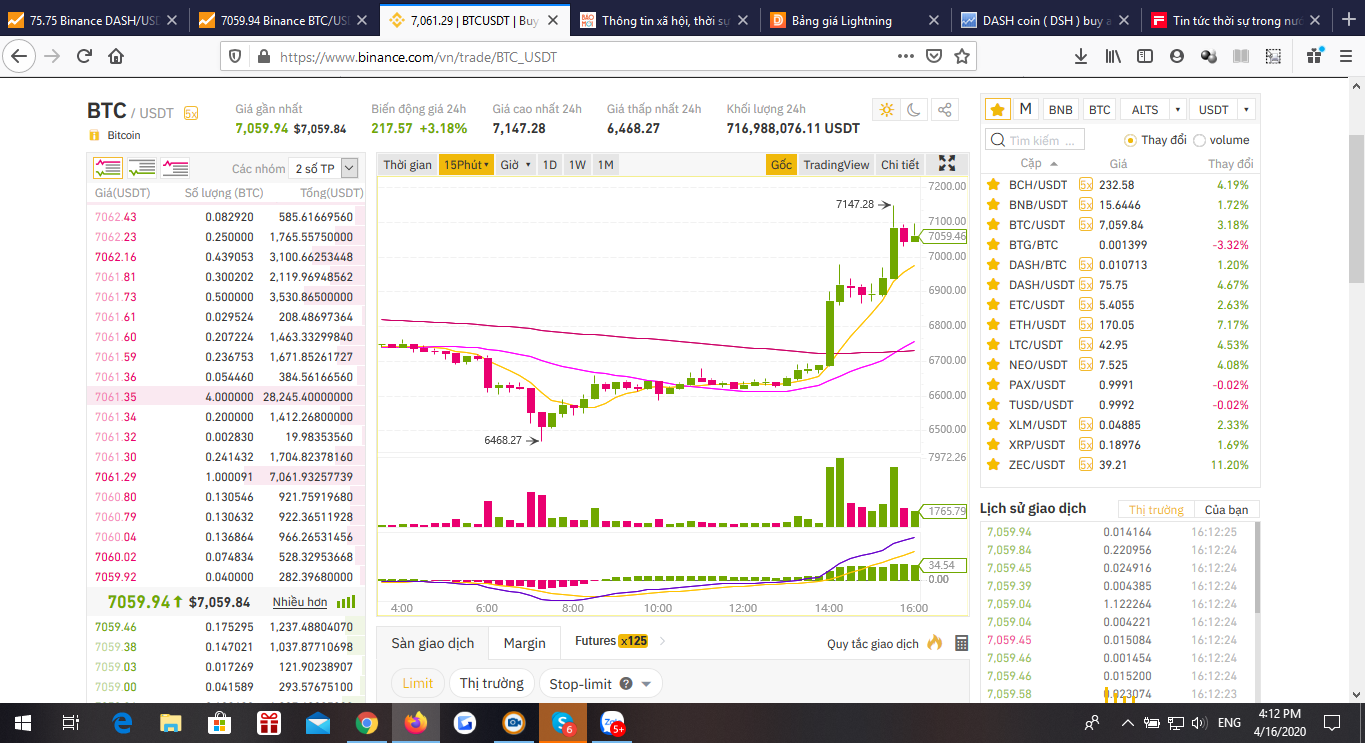The height and width of the screenshot is (743, 1365).
Task: Set chart interval to 1D
Action: 549,164
